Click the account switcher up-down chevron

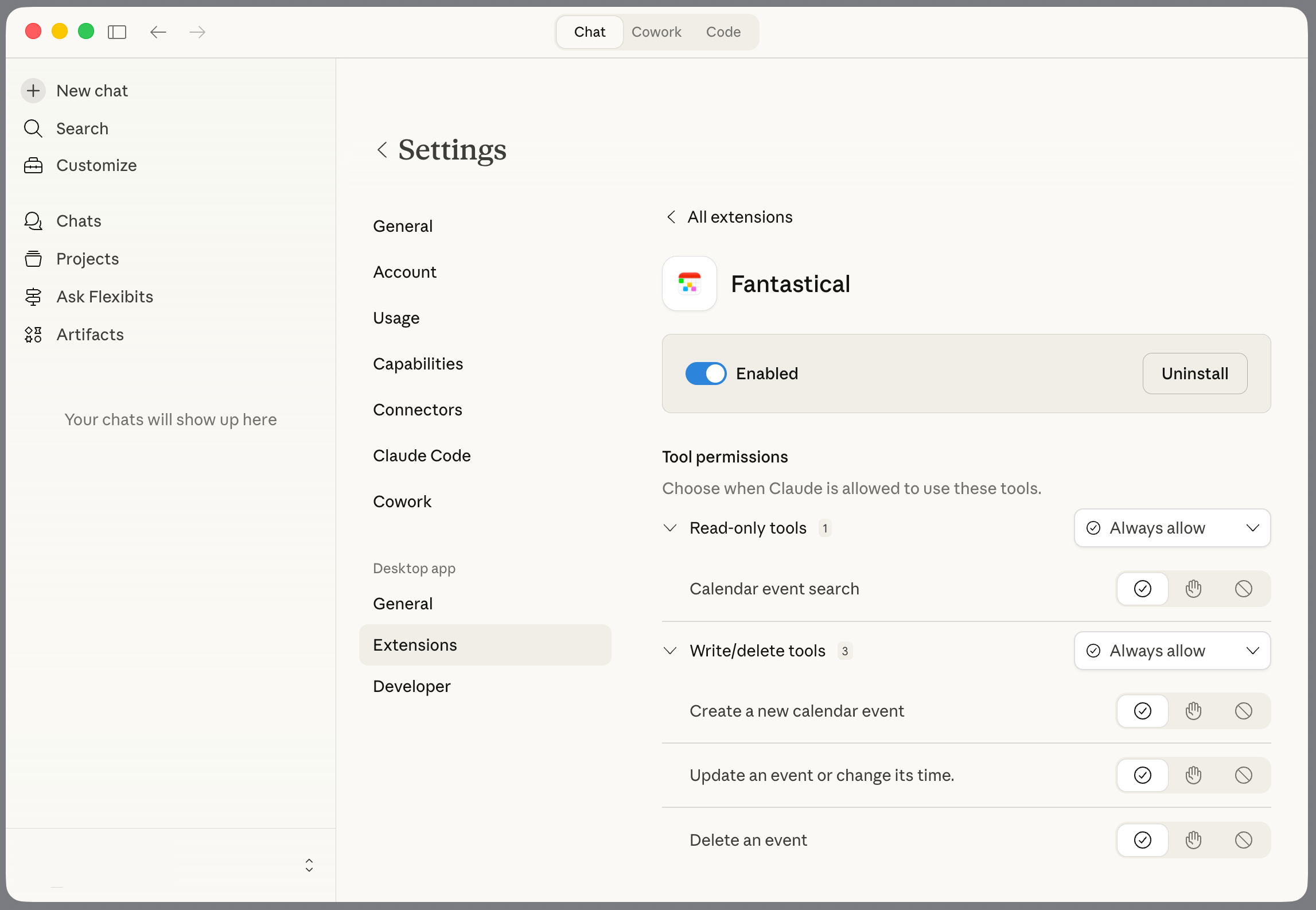[309, 865]
